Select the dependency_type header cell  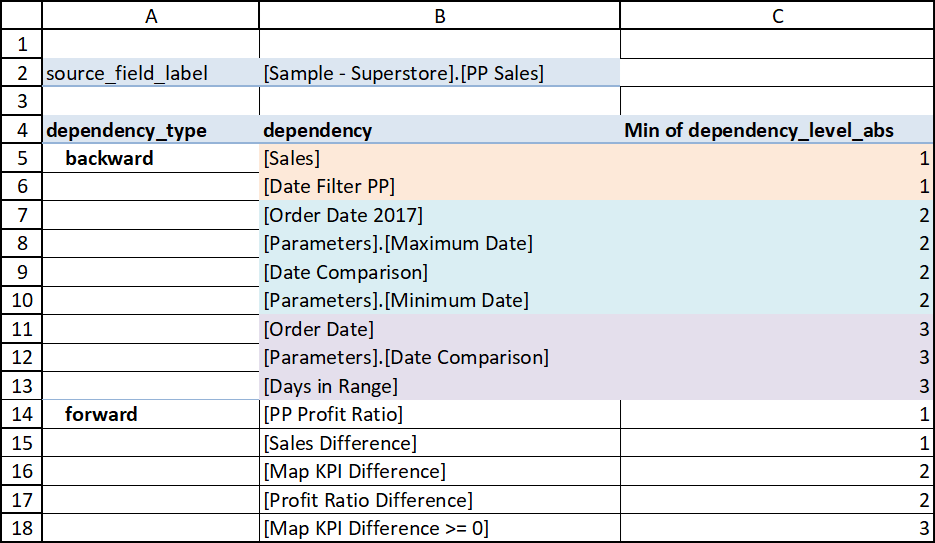151,130
